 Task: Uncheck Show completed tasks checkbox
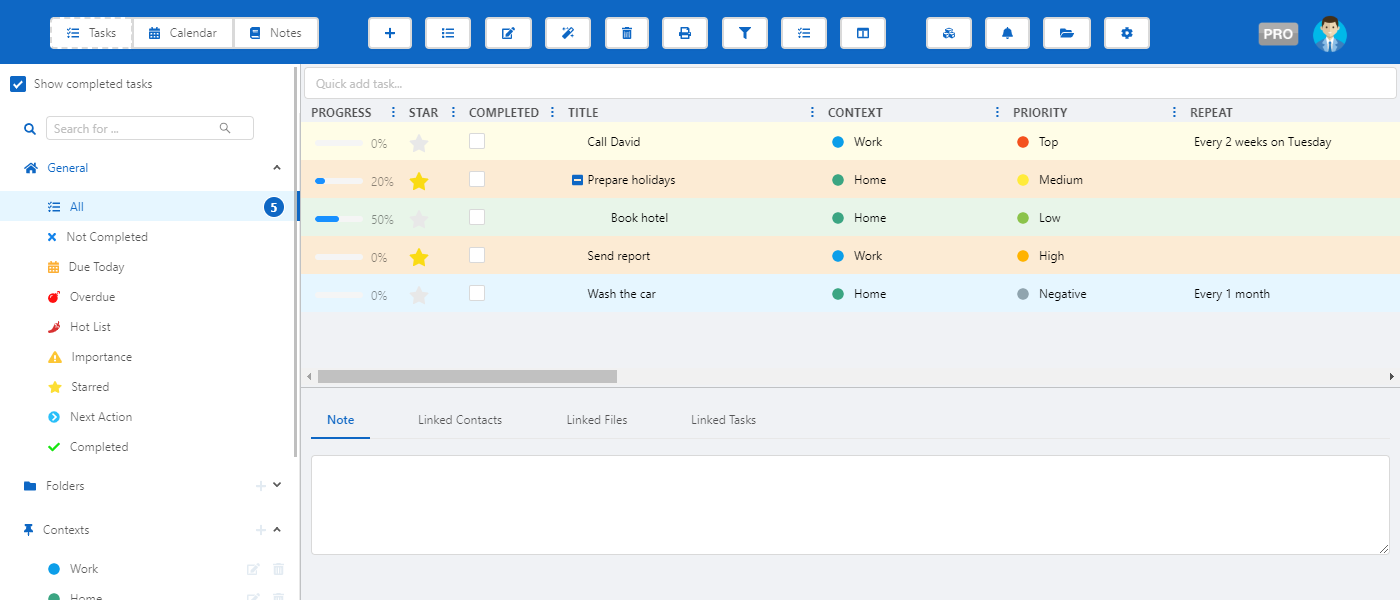click(18, 84)
